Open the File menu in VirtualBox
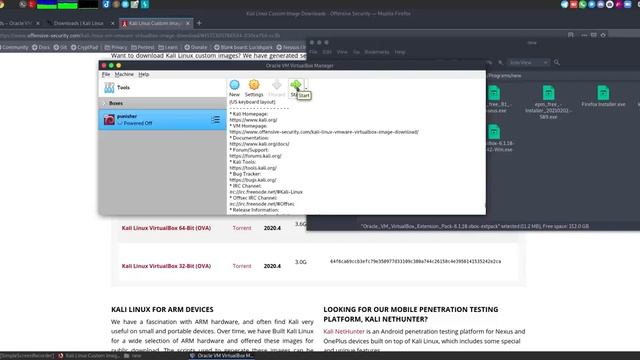The width and height of the screenshot is (640, 360). pos(106,74)
